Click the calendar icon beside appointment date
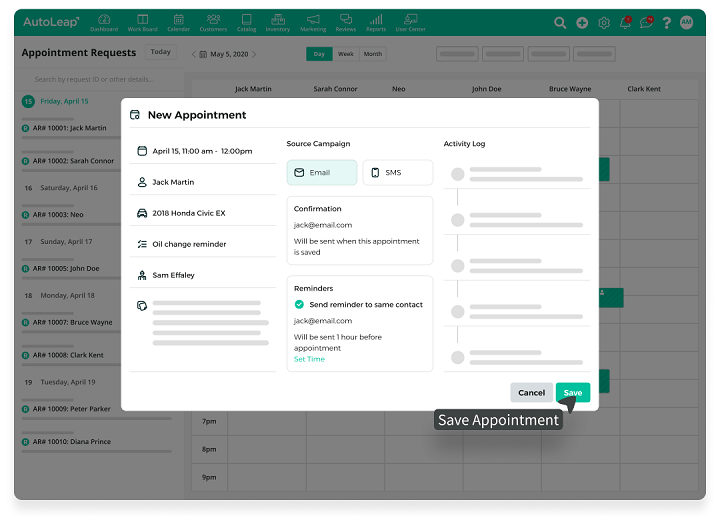The image size is (720, 516). (x=142, y=151)
